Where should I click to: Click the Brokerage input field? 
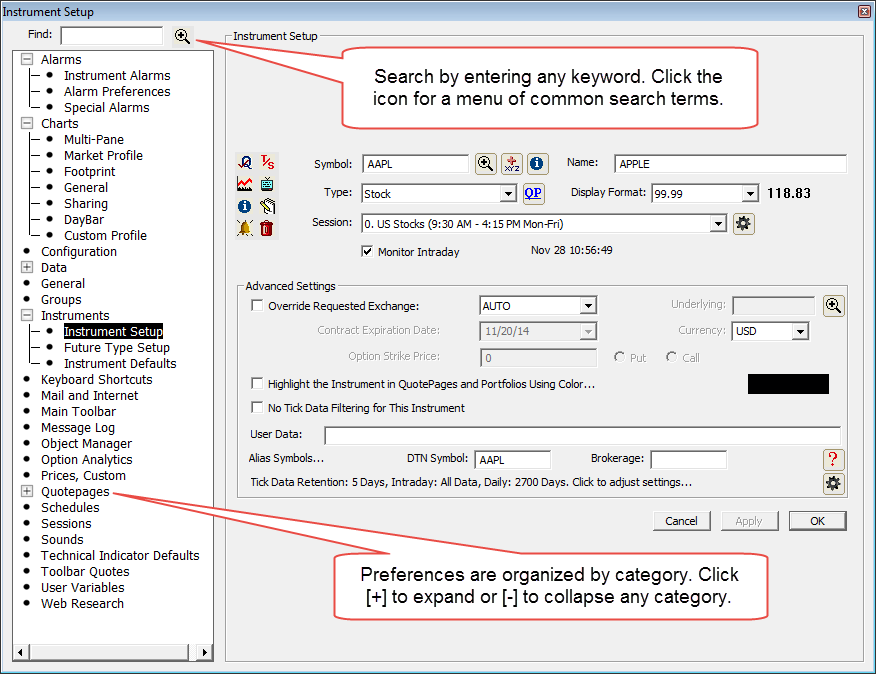point(689,459)
